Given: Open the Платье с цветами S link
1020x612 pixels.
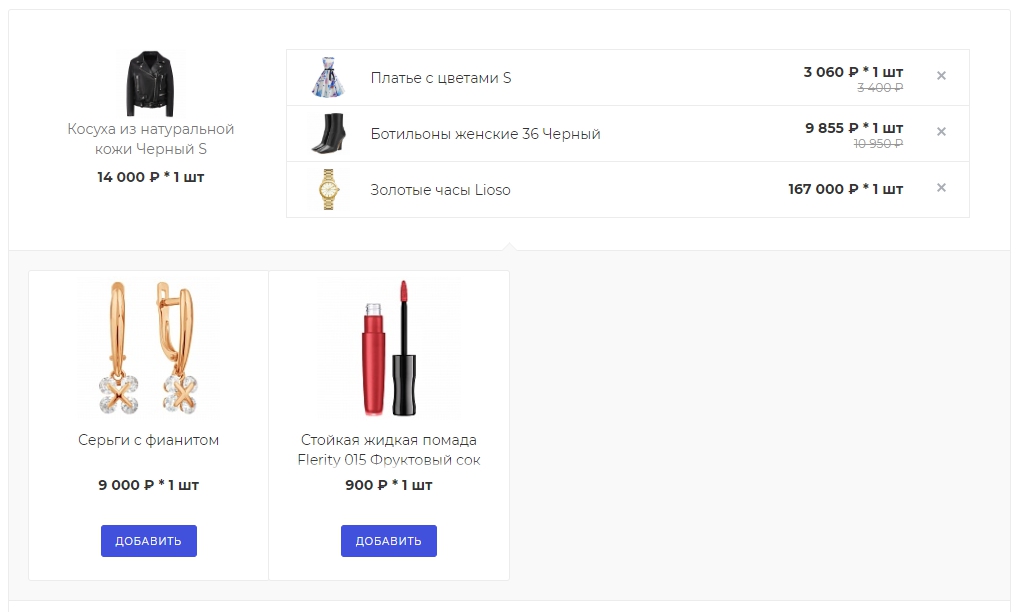Looking at the screenshot, I should click(x=440, y=77).
